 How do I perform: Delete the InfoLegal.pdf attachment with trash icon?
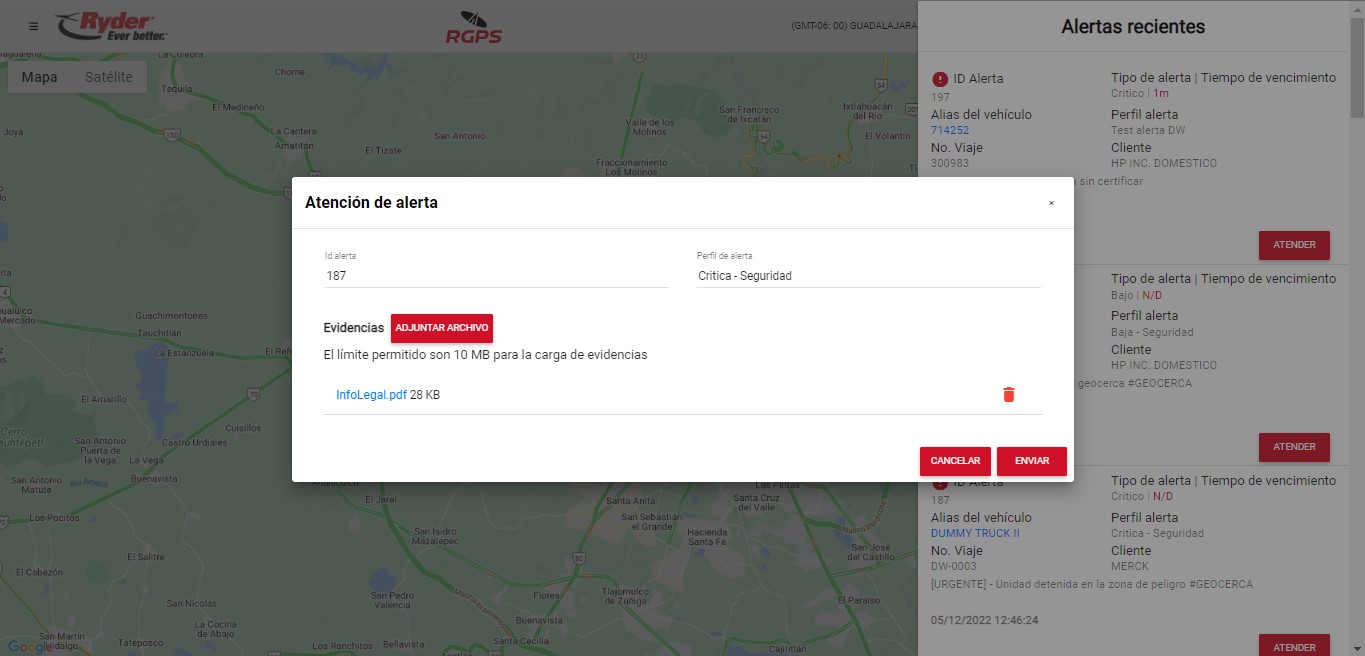coord(1008,395)
